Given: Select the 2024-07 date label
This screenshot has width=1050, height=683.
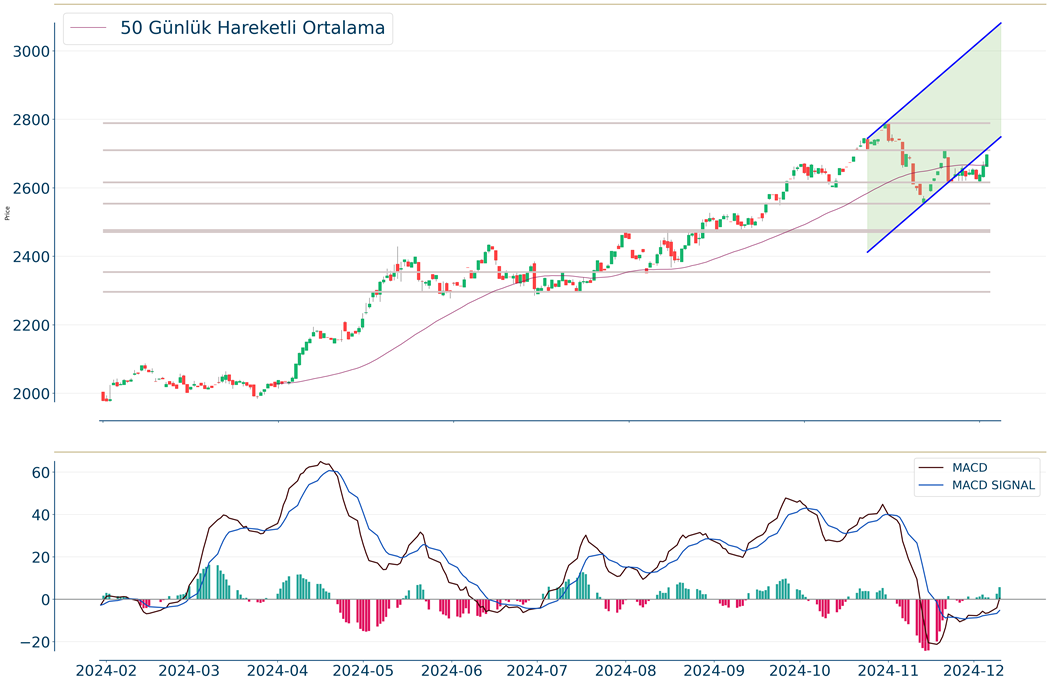Looking at the screenshot, I should click(538, 671).
